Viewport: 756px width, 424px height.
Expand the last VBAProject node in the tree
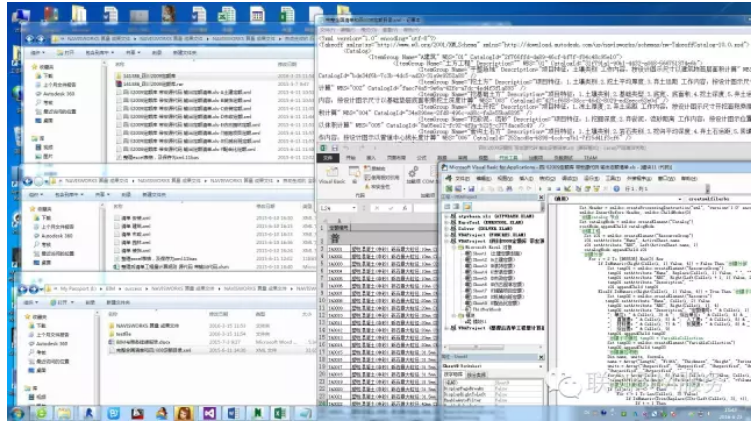pyautogui.click(x=446, y=328)
